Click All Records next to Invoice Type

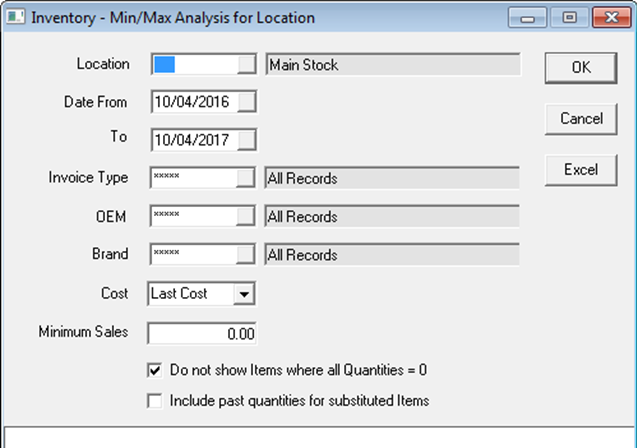point(392,178)
